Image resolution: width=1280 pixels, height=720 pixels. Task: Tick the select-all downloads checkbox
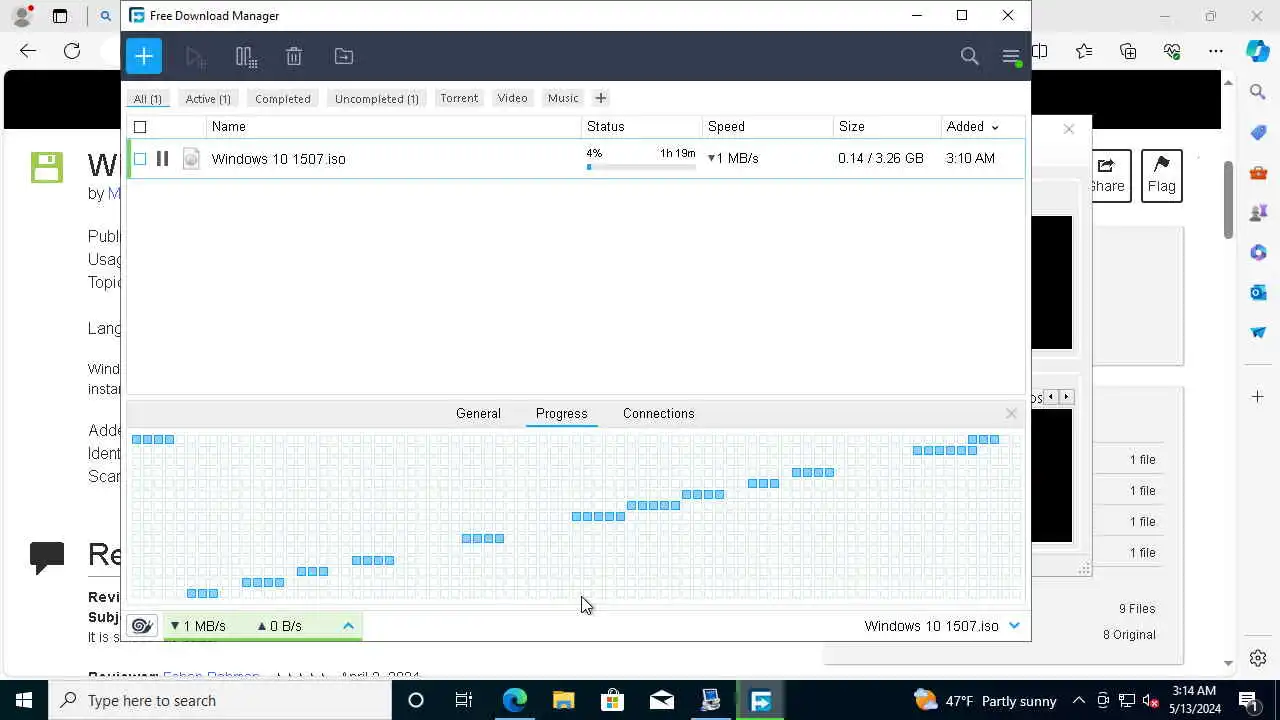click(140, 127)
